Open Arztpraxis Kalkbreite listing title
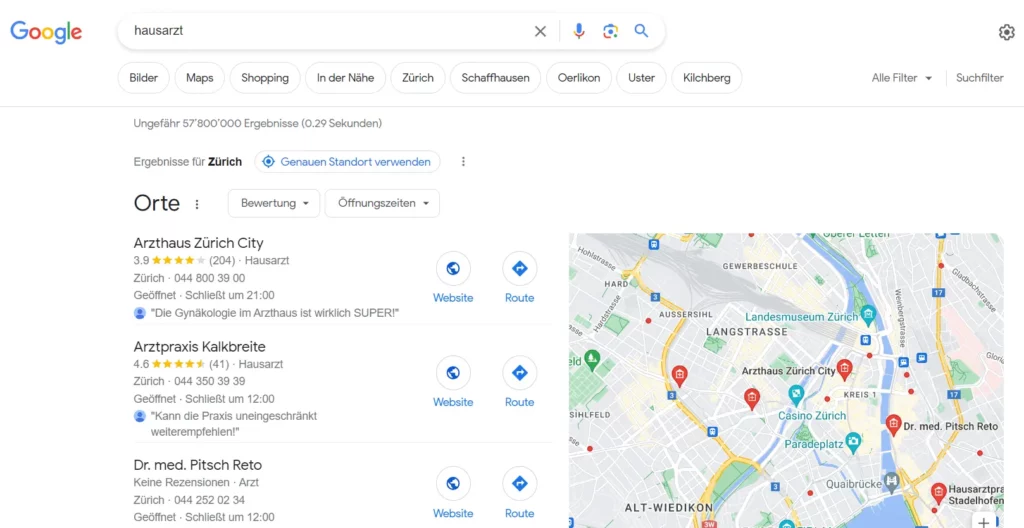The height and width of the screenshot is (528, 1024). click(200, 346)
